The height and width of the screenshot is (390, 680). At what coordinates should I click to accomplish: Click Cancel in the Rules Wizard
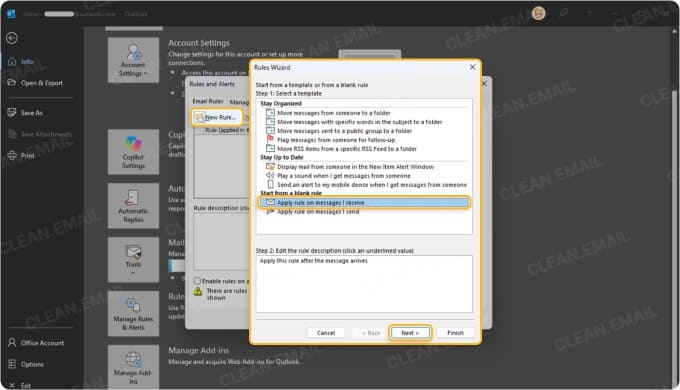[x=326, y=333]
